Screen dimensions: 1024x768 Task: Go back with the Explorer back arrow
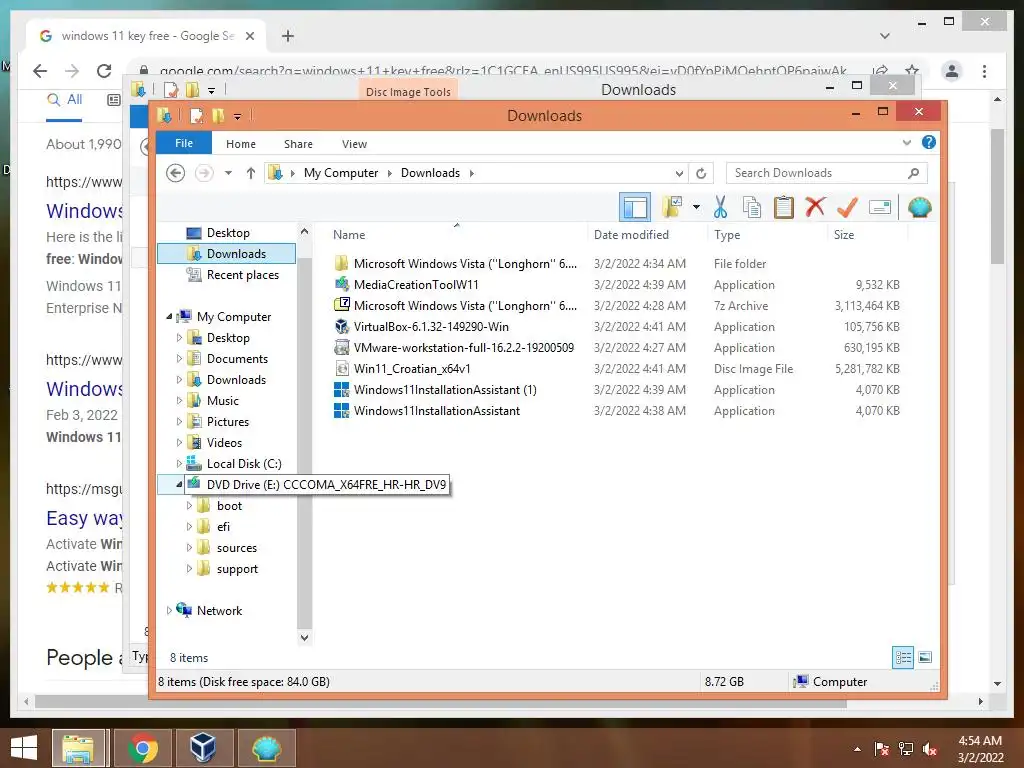point(175,173)
